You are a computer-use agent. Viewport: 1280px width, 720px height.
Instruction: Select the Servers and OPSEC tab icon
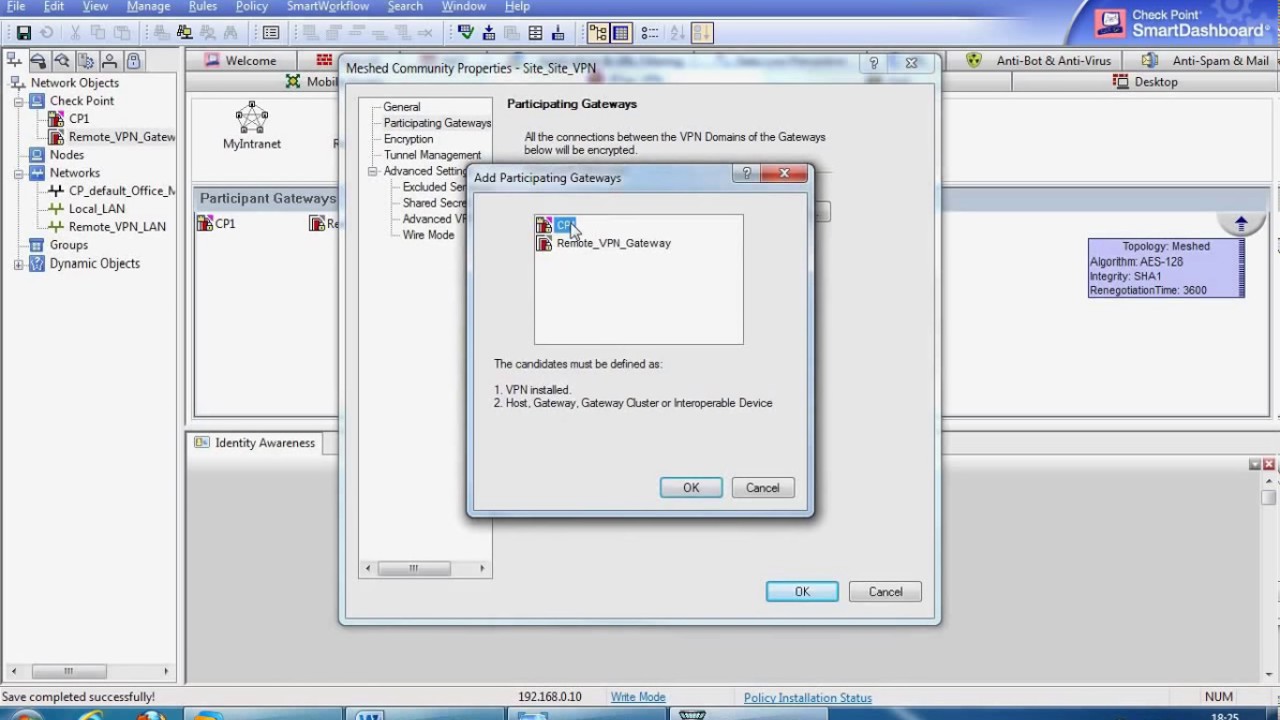[x=86, y=60]
